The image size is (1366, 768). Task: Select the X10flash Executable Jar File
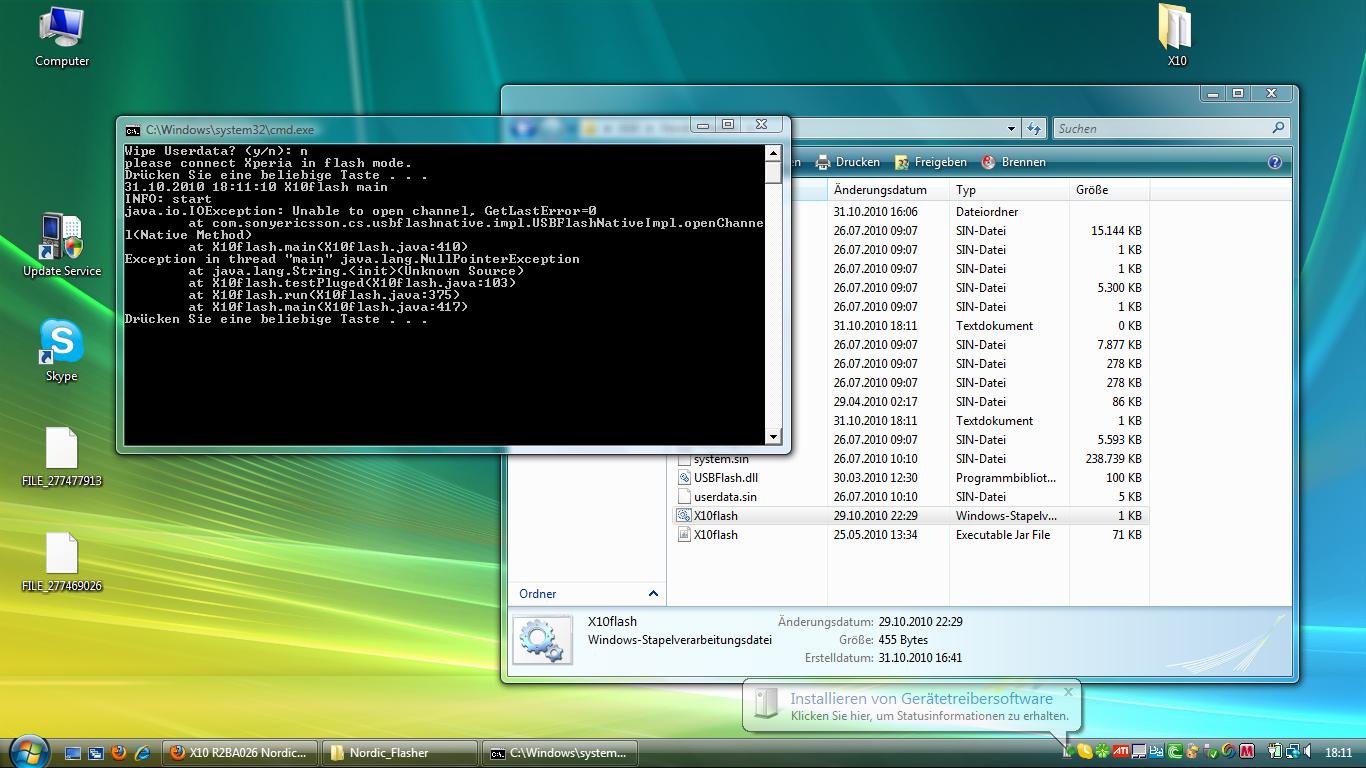point(911,535)
